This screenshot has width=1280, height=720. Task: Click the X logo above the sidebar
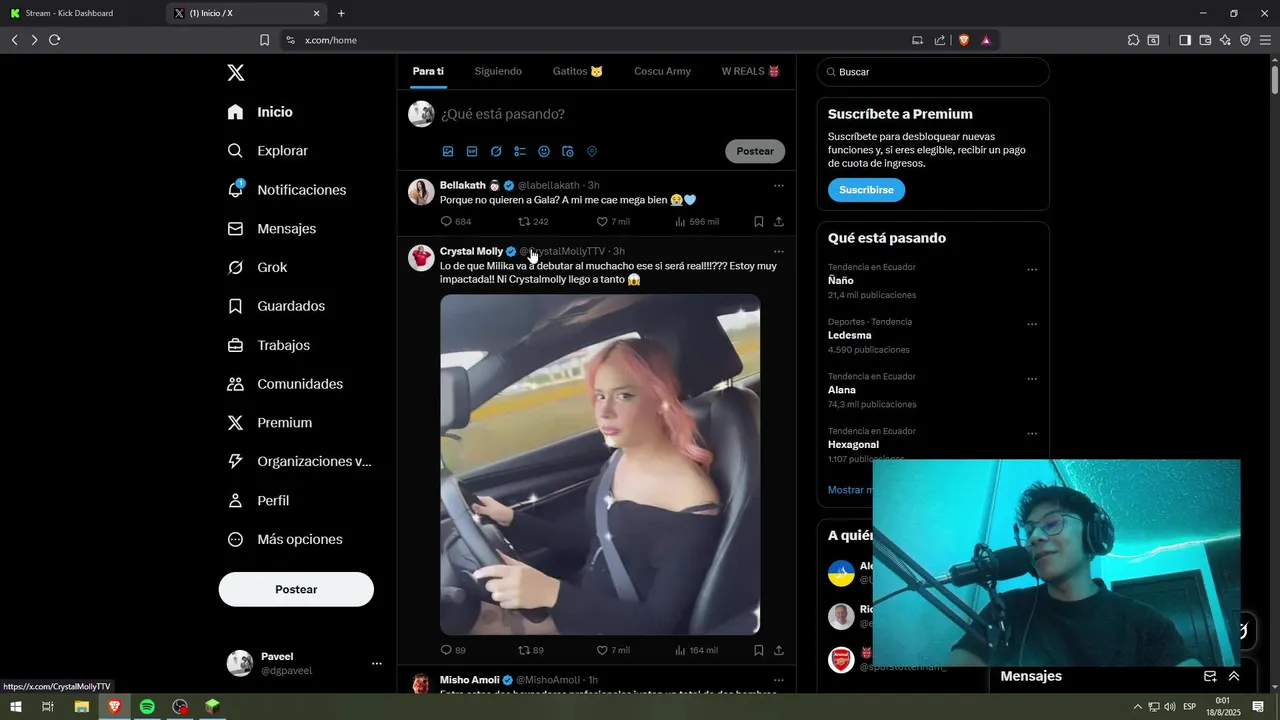[235, 72]
